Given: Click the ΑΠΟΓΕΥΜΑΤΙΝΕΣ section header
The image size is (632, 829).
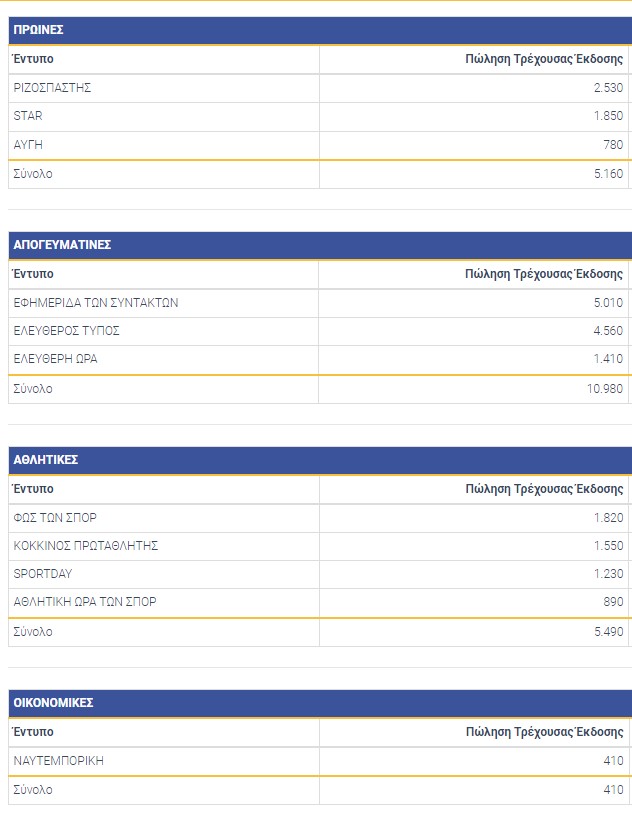Looking at the screenshot, I should (320, 245).
